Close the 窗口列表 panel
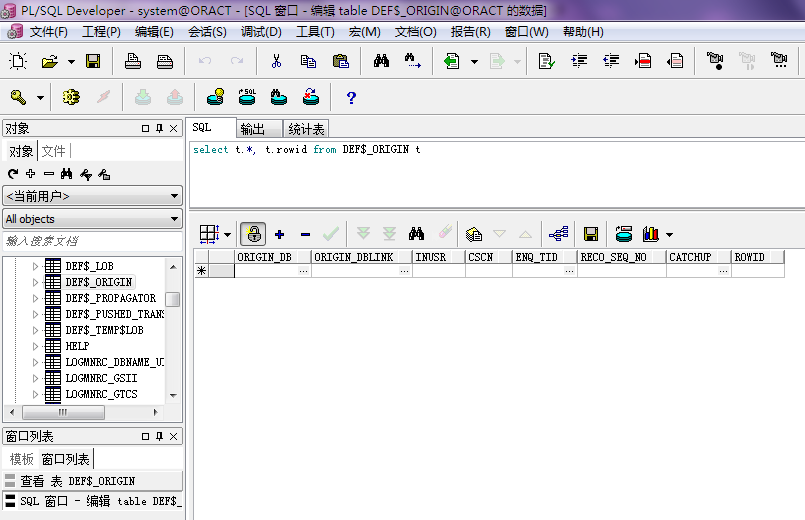805x520 pixels. click(x=174, y=436)
